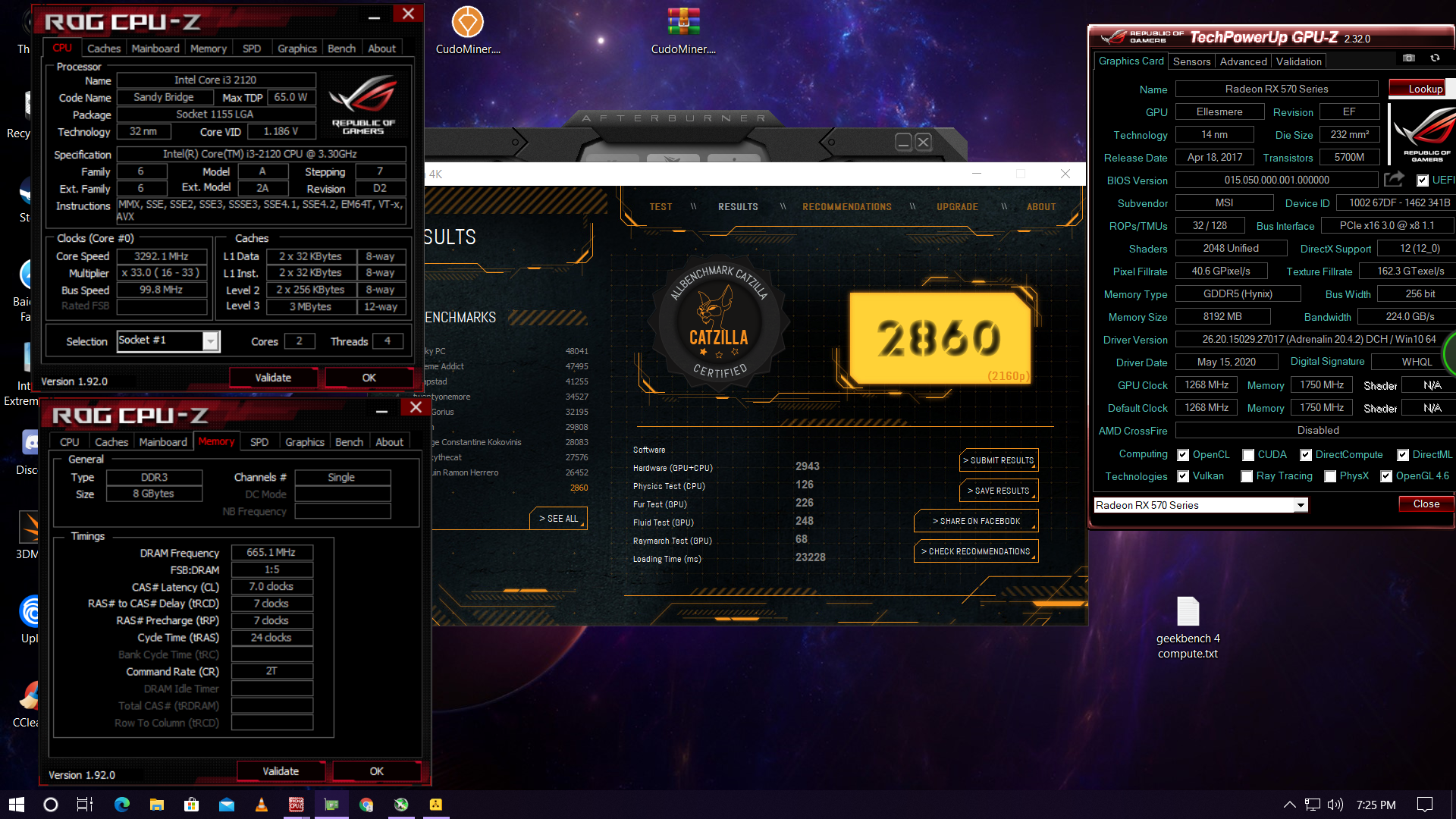Show hidden system tray icons
The width and height of the screenshot is (1456, 819).
click(x=1289, y=805)
